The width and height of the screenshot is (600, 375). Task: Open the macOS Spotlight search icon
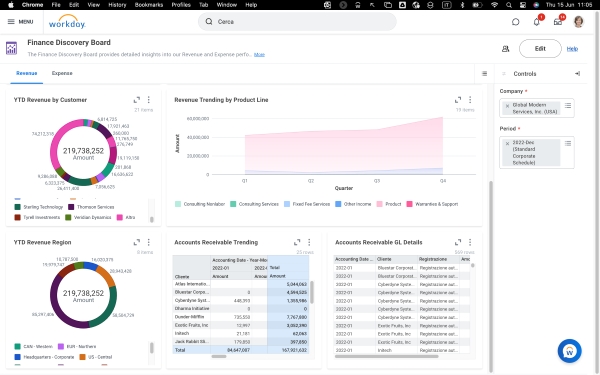point(509,5)
